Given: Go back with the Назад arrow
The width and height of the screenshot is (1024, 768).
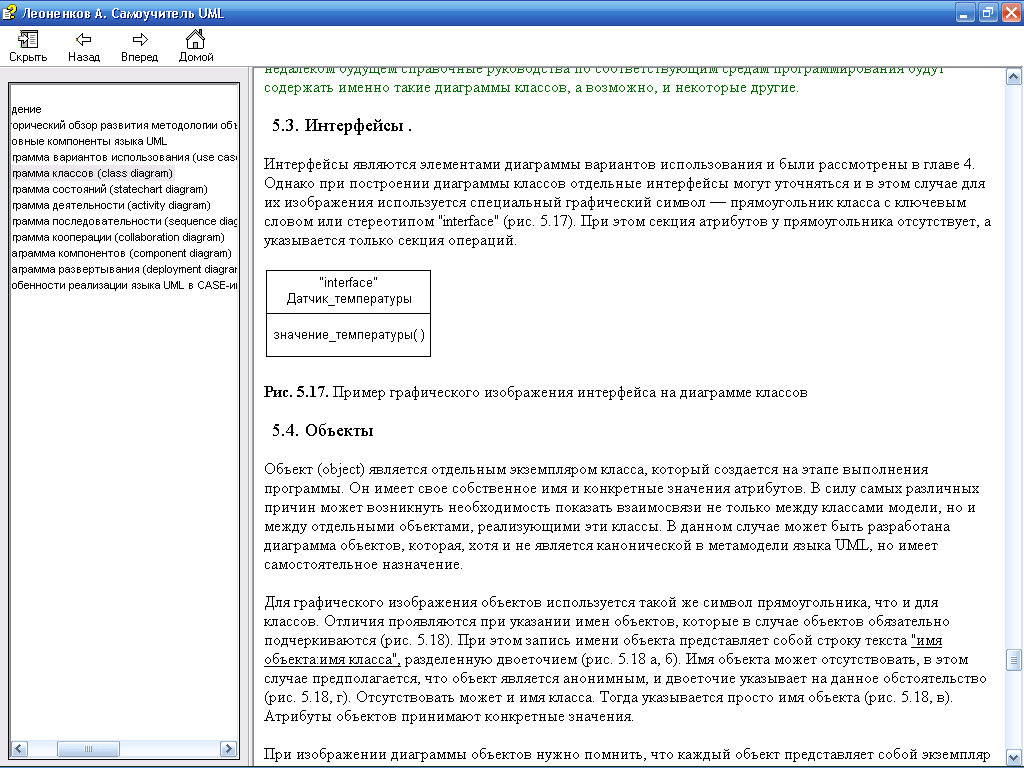Looking at the screenshot, I should point(84,47).
